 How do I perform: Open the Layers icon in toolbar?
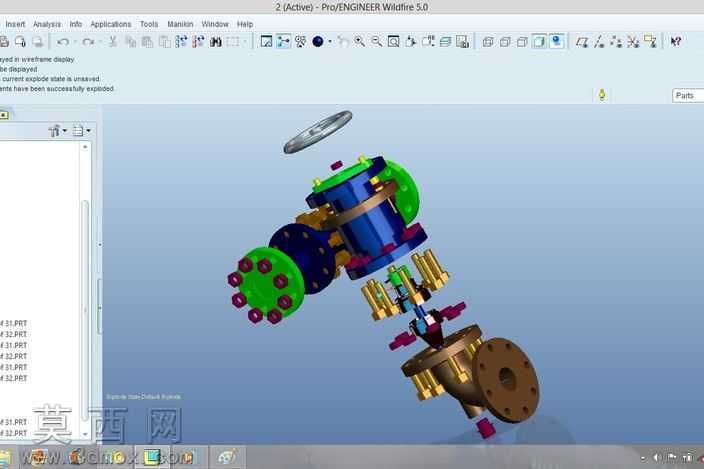pyautogui.click(x=445, y=42)
